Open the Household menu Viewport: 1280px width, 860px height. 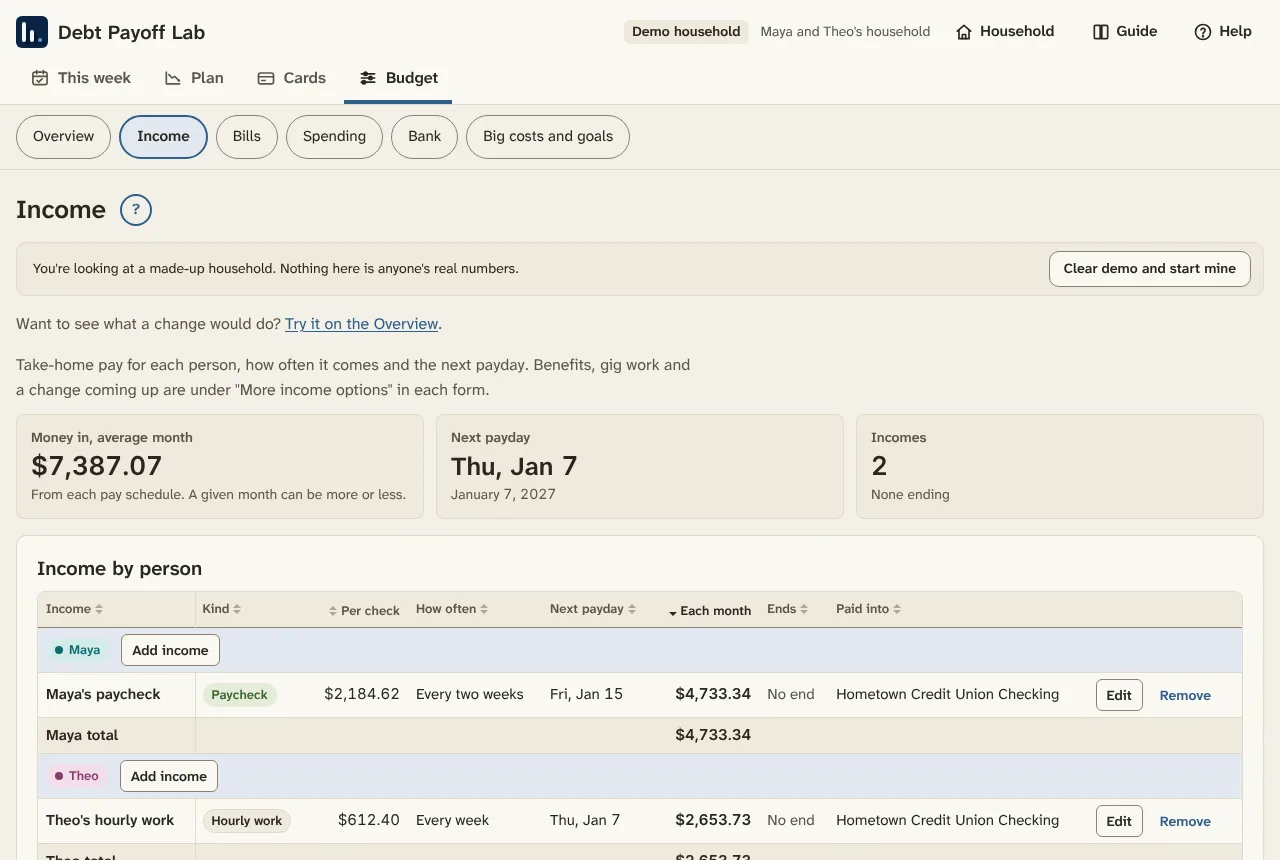pos(1004,32)
